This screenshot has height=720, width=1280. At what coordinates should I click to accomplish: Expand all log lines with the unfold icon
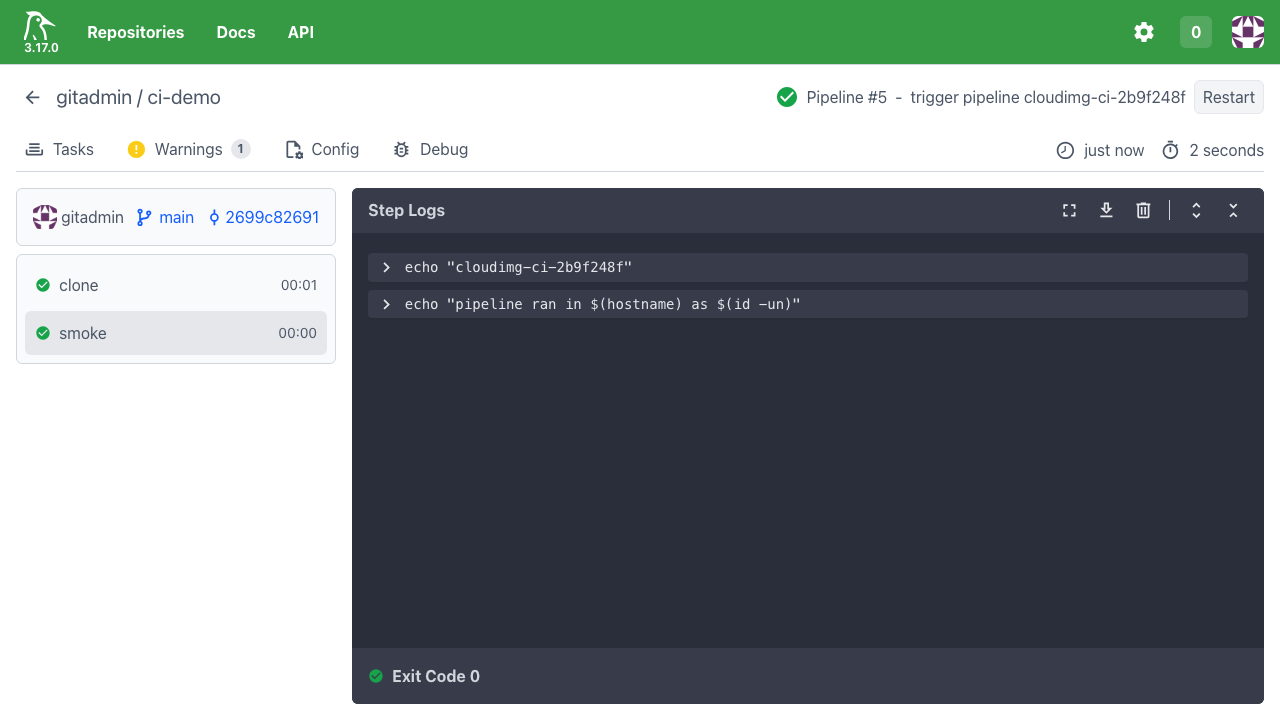(x=1196, y=210)
